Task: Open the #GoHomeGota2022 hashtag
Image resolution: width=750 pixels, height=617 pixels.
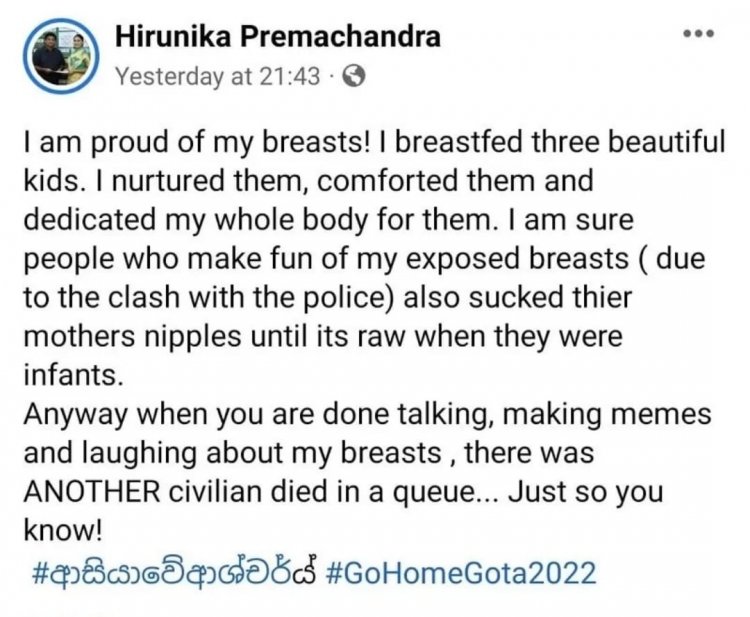Action: [461, 573]
